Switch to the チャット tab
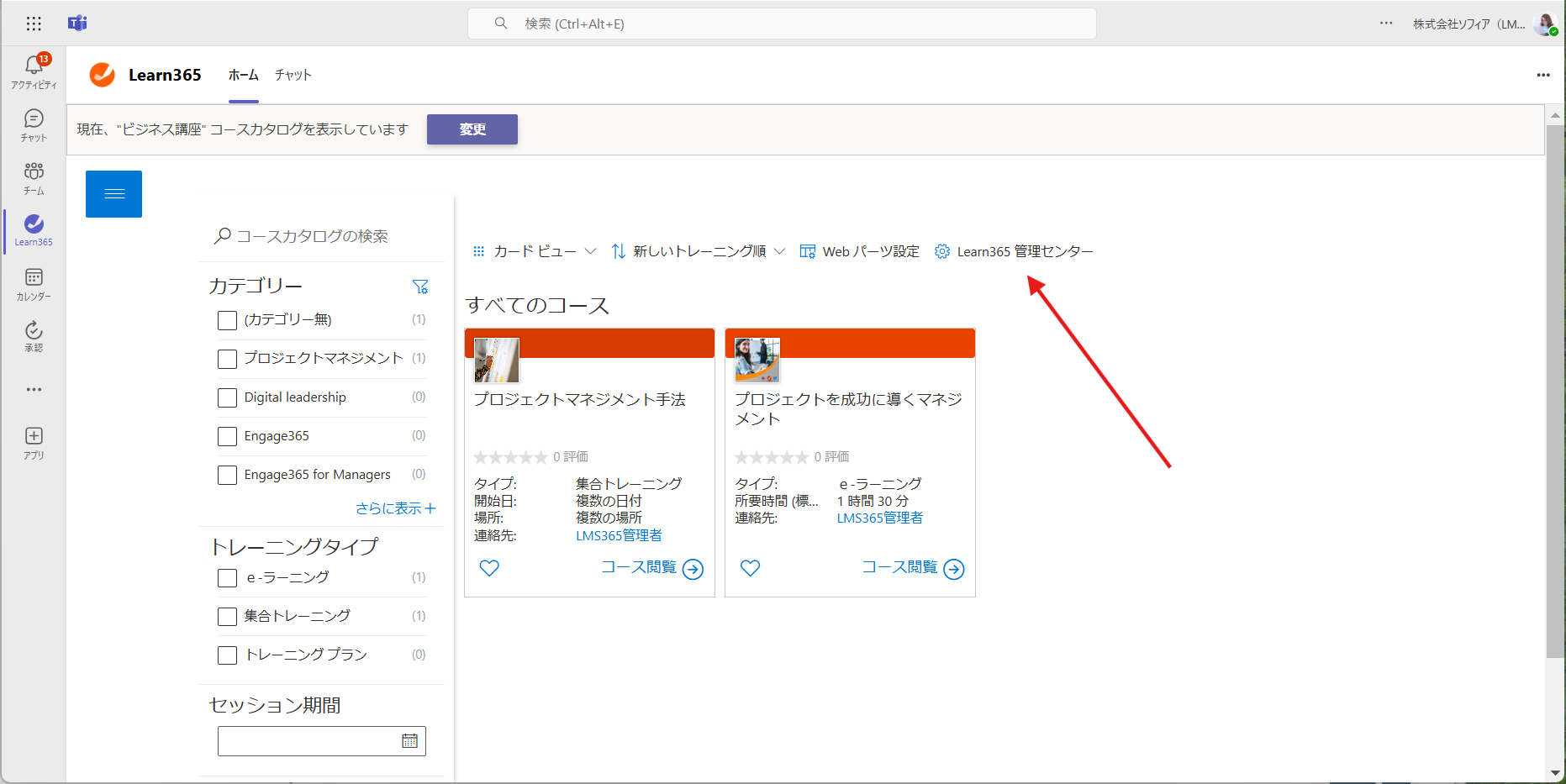The image size is (1566, 784). 293,75
